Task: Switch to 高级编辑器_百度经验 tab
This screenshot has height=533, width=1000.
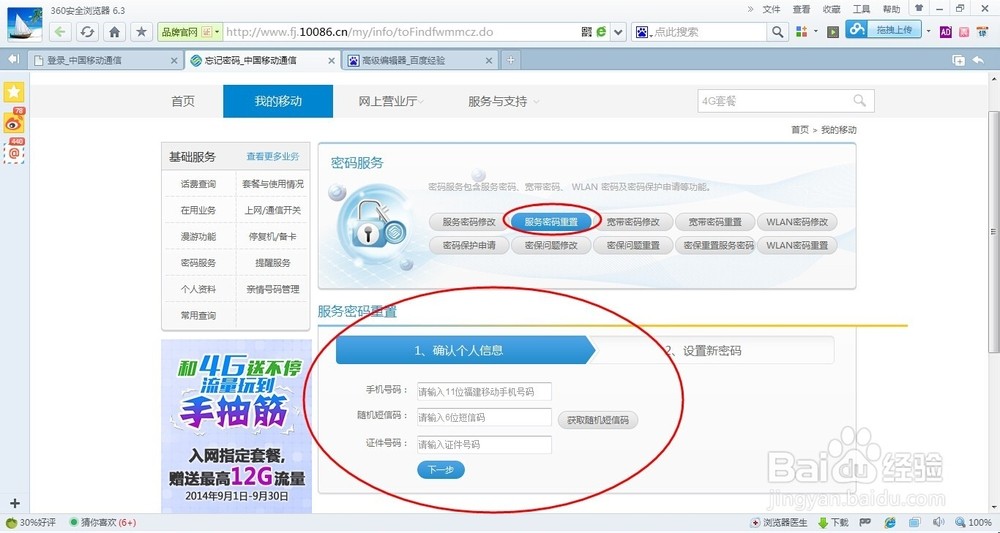Action: [419, 61]
